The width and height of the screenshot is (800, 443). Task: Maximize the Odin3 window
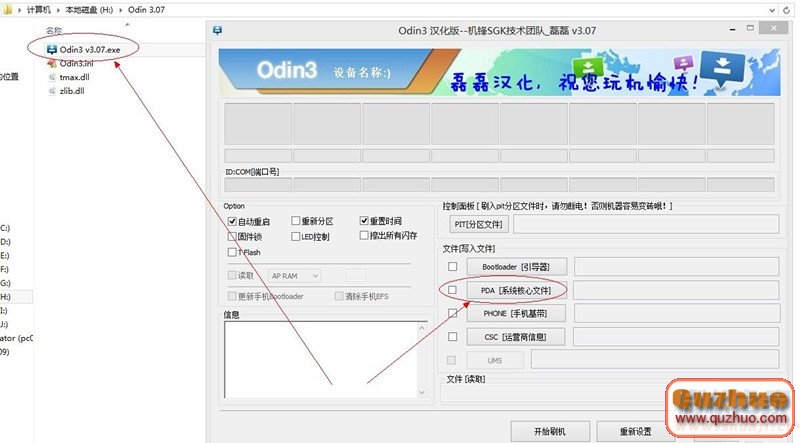[750, 29]
